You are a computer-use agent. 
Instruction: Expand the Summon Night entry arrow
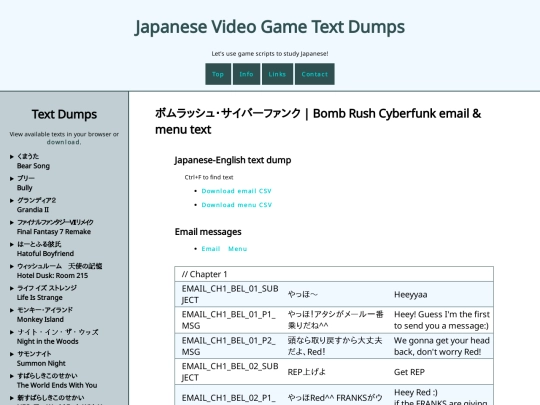[x=12, y=354]
